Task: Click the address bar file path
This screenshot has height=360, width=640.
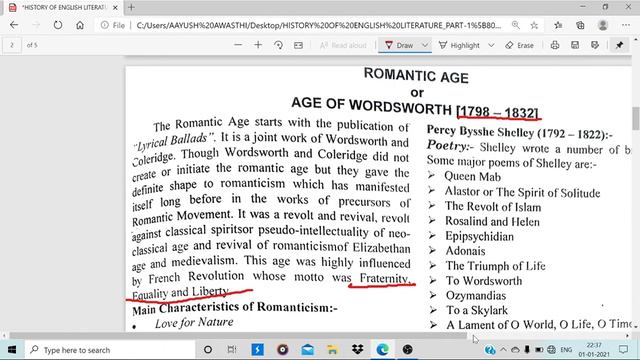Action: click(318, 25)
